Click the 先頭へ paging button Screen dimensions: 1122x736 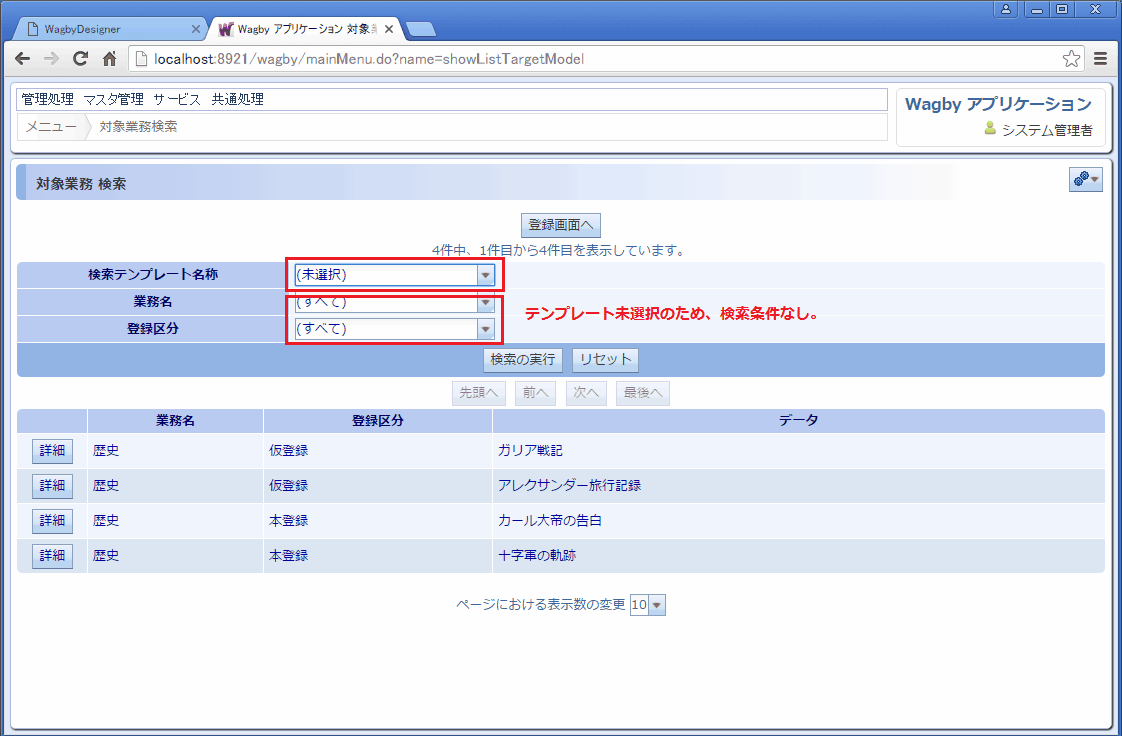click(x=479, y=393)
